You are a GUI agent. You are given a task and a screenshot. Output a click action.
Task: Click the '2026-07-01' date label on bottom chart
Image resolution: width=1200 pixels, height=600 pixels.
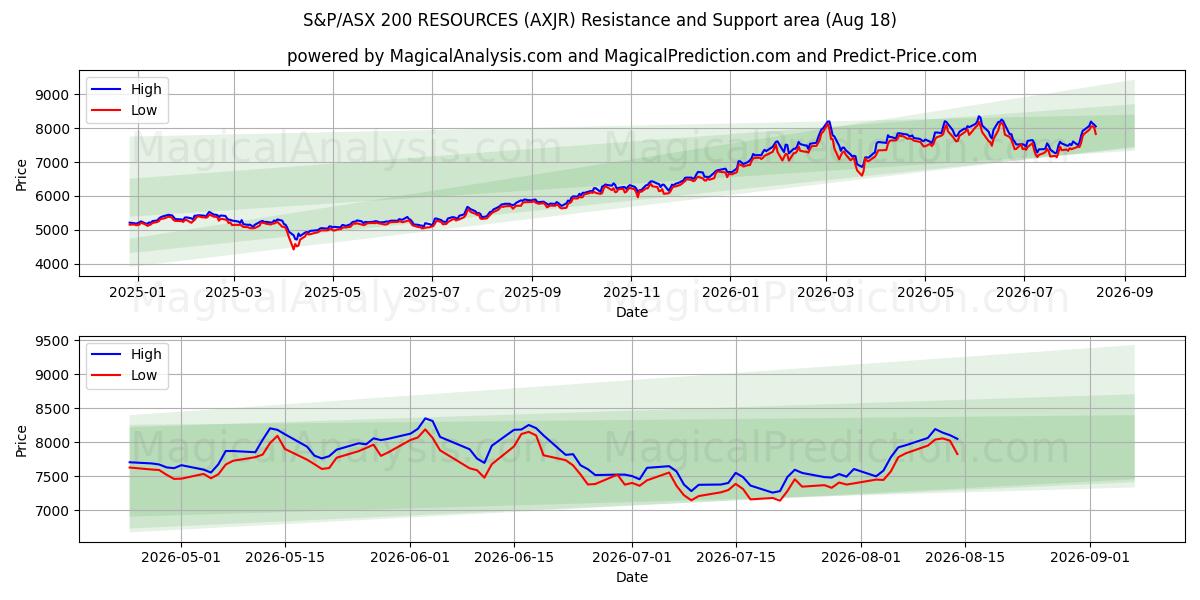[x=632, y=557]
